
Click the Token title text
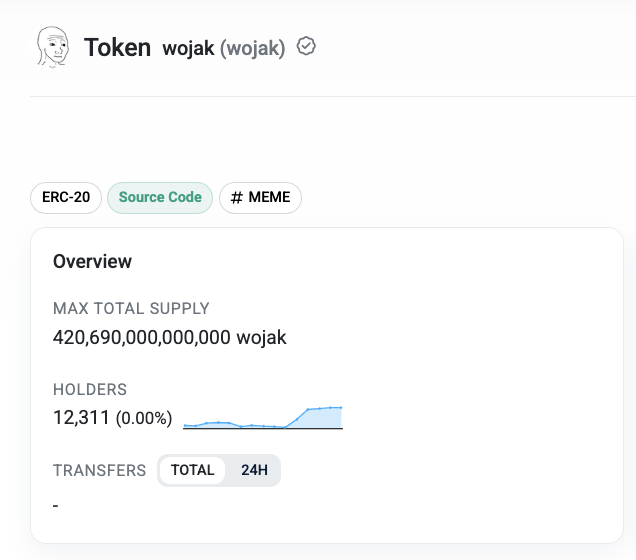117,47
